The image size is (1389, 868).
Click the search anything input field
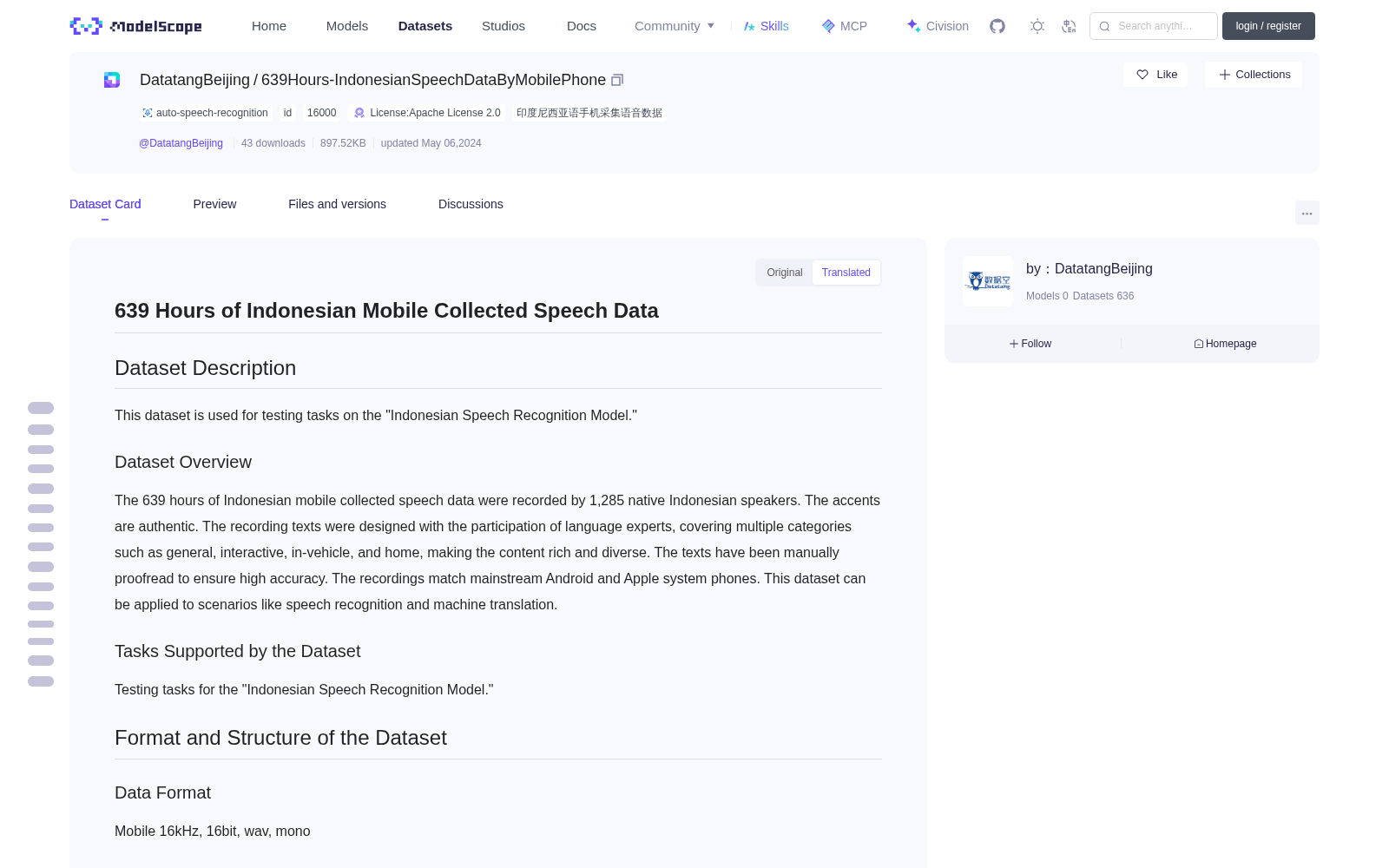(x=1154, y=26)
